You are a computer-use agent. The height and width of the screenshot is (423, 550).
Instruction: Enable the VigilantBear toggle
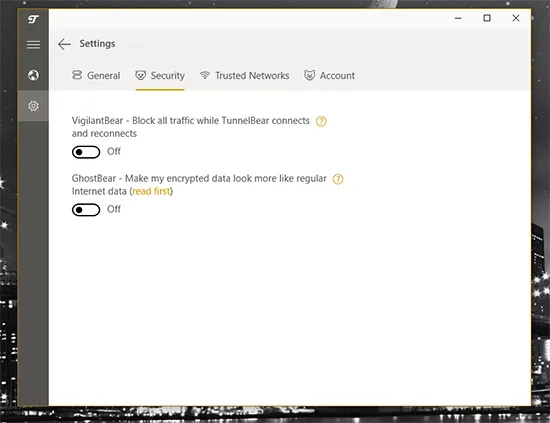point(86,152)
